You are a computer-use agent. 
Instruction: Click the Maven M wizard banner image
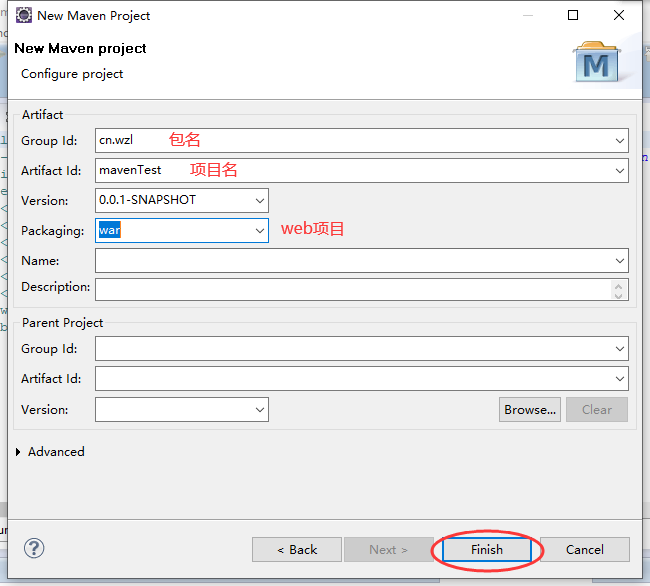coord(597,62)
